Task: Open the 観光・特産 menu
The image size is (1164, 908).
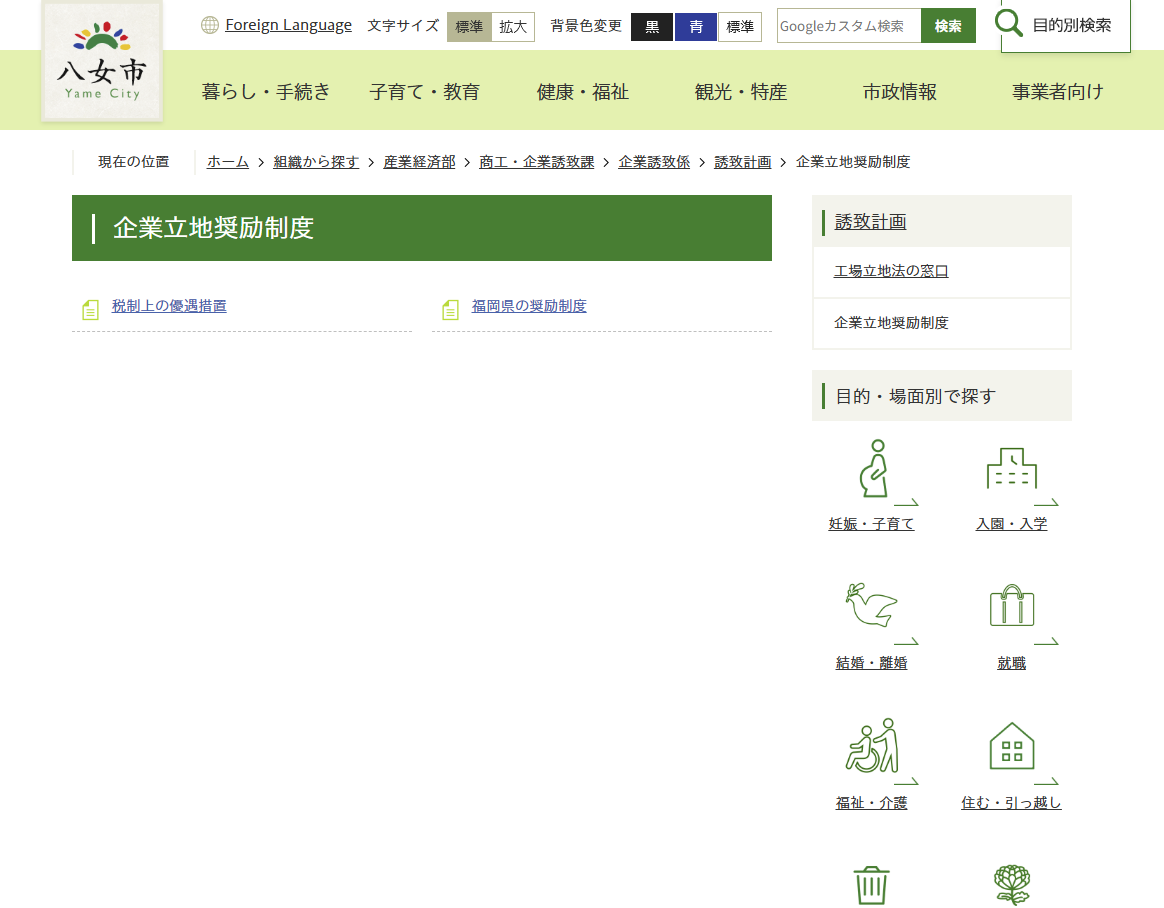Action: 741,92
